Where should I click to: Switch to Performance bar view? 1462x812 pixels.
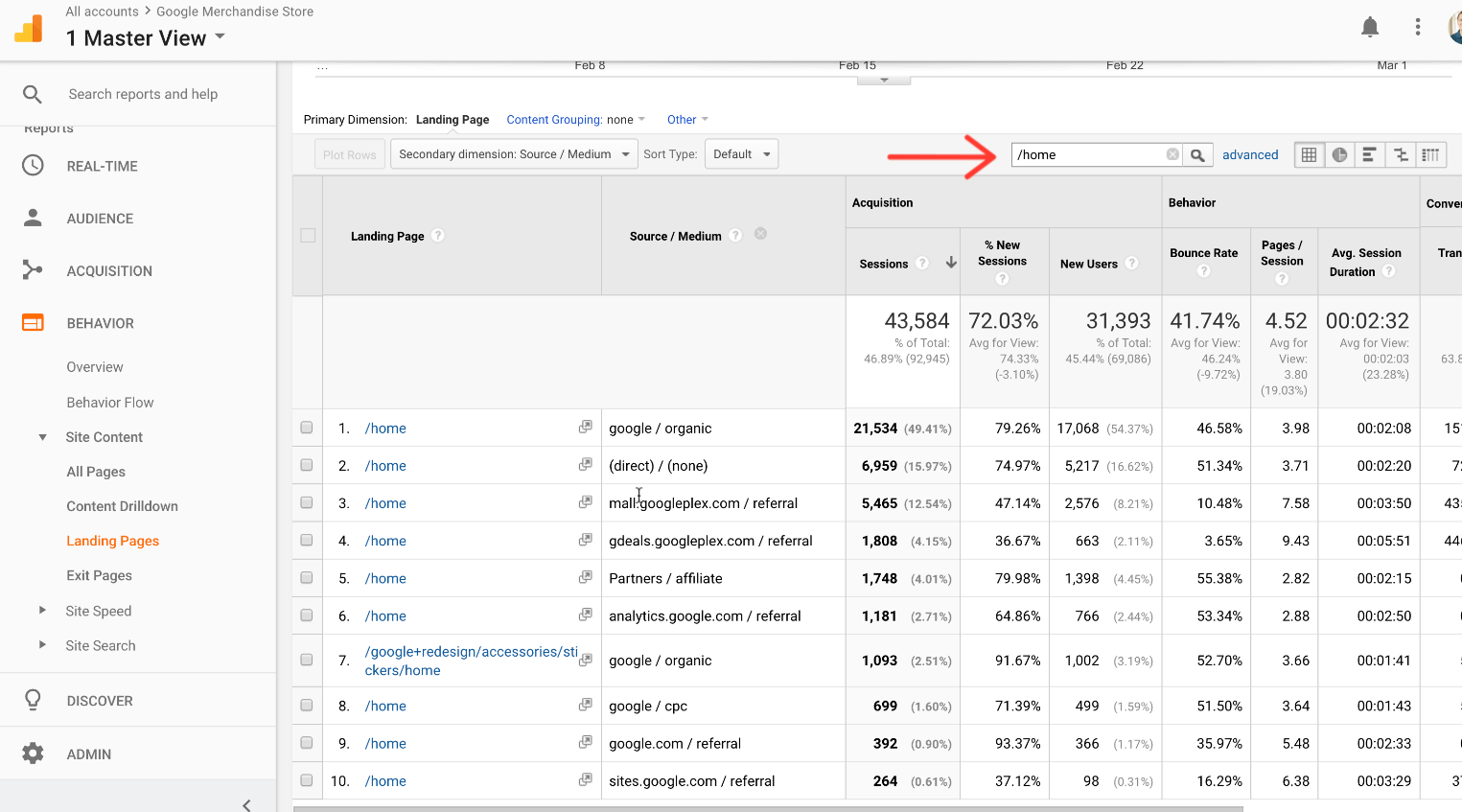[1369, 154]
